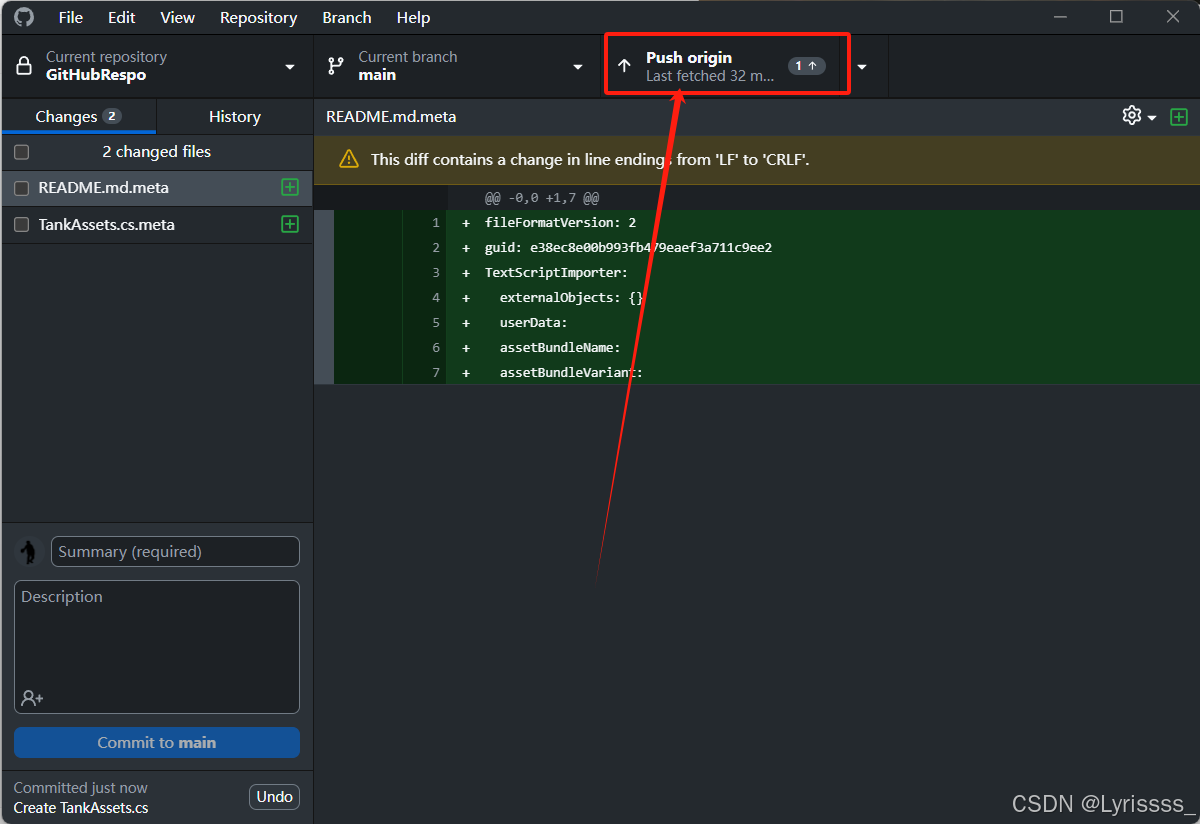Select the TankAssets.cs.meta file row
The height and width of the screenshot is (824, 1200).
[x=157, y=225]
